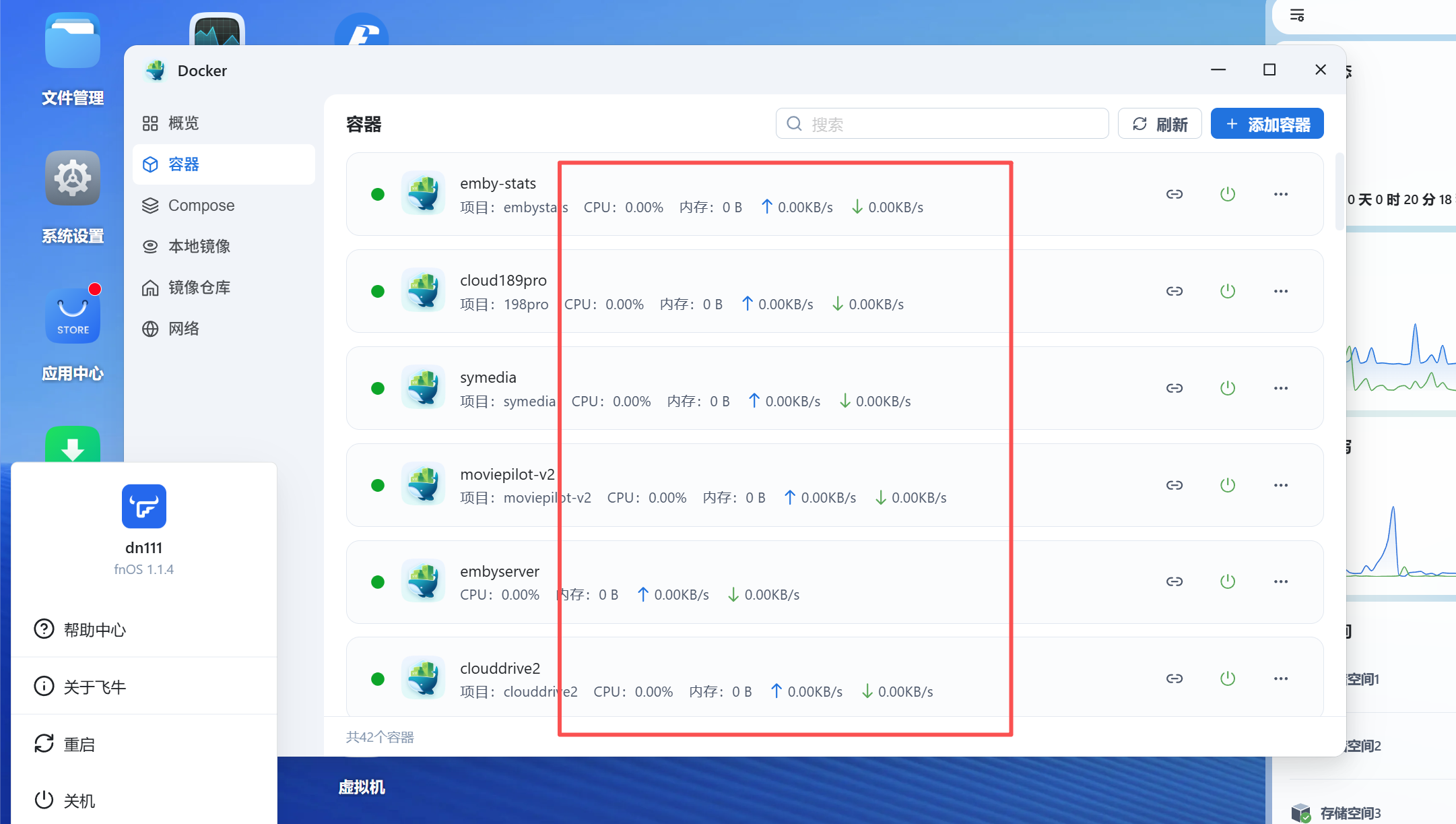This screenshot has height=824, width=1456.
Task: Open link icon for symedia container
Action: pos(1174,388)
